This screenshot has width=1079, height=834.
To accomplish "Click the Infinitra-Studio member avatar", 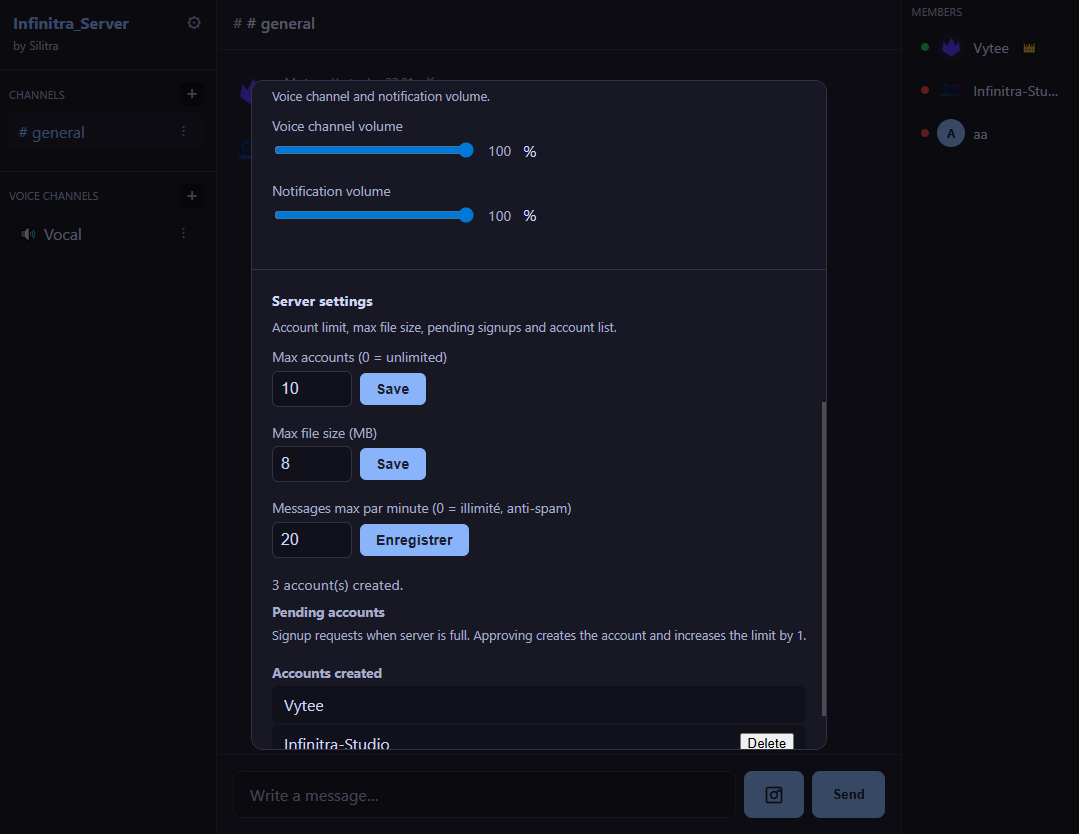I will (x=950, y=90).
